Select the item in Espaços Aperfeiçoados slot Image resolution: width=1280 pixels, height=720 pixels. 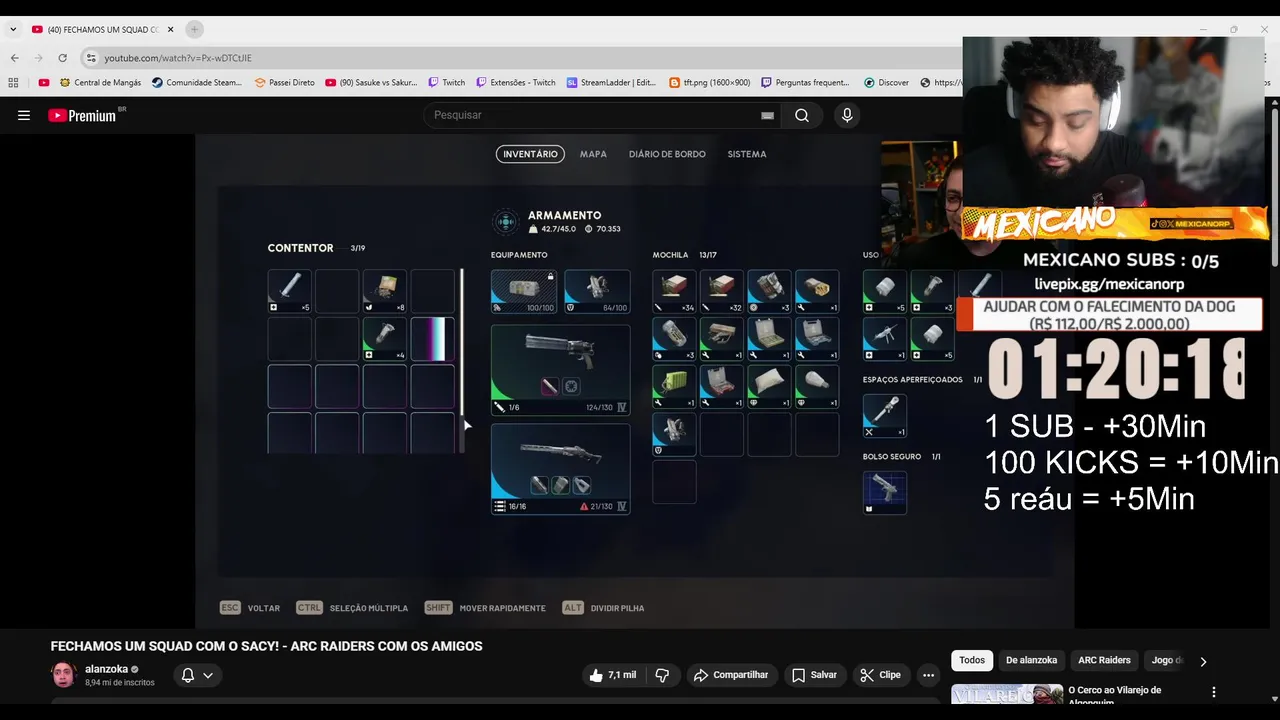point(885,415)
